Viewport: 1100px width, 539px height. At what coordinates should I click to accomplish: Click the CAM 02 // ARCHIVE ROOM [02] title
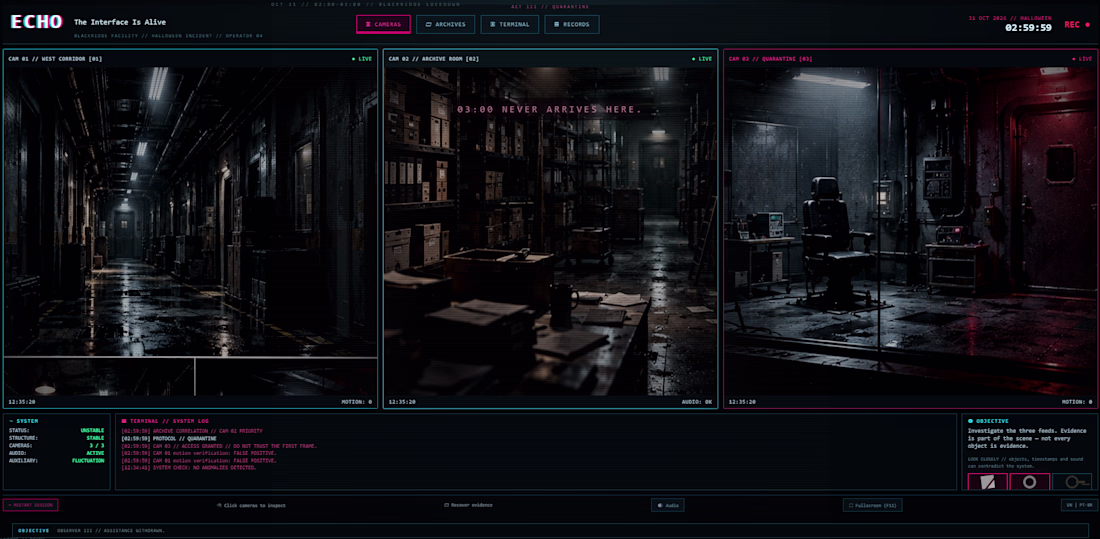click(434, 59)
